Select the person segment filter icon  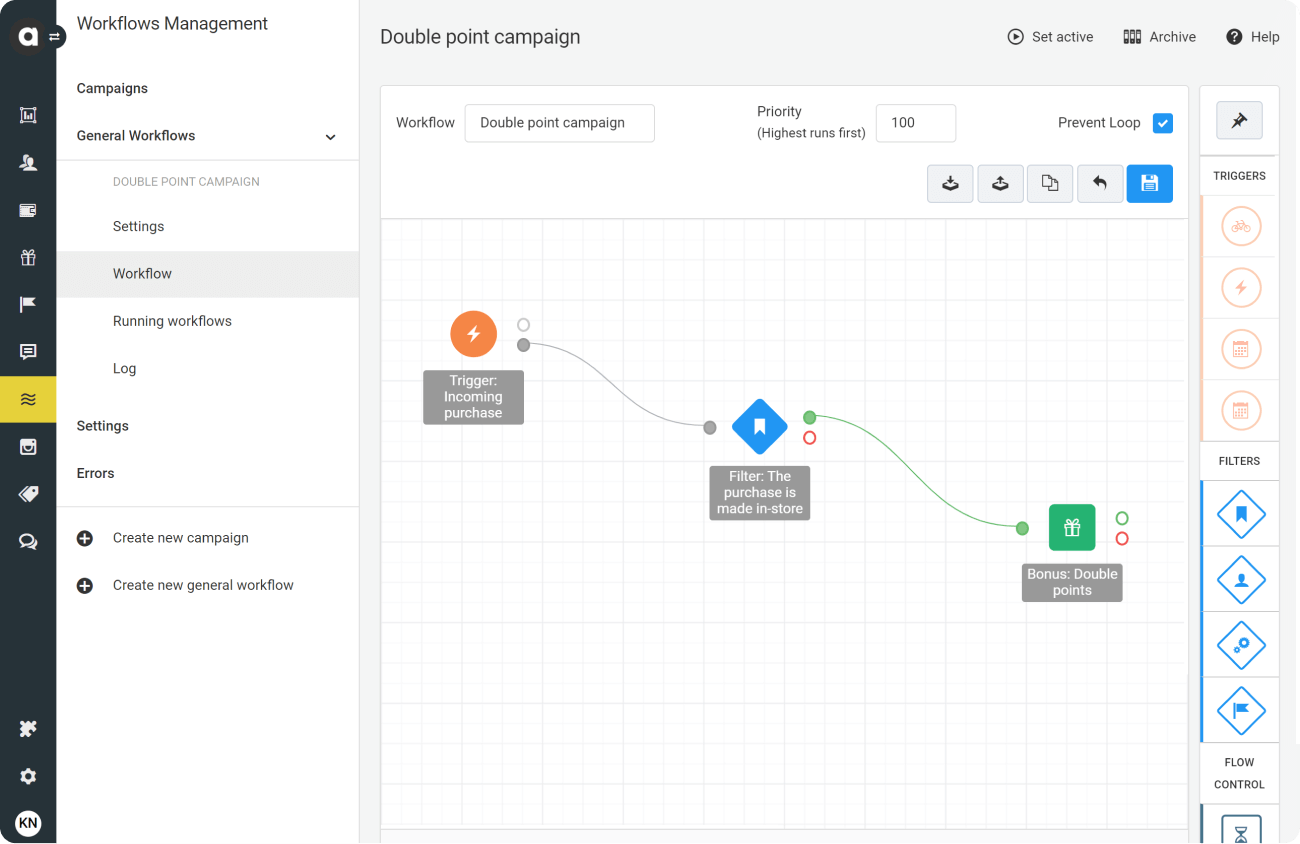pos(1240,579)
